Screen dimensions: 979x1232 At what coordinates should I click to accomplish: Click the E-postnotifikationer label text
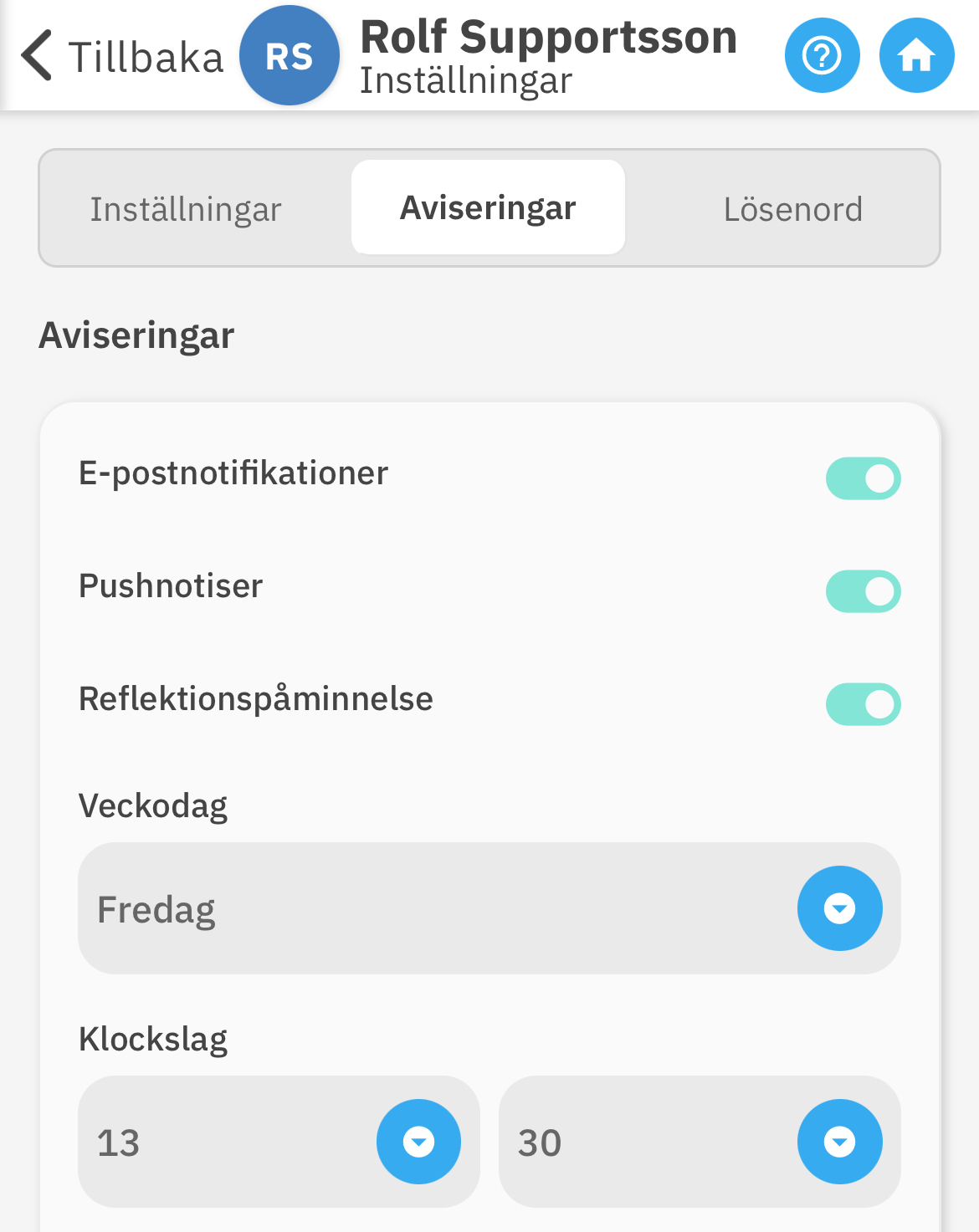233,473
